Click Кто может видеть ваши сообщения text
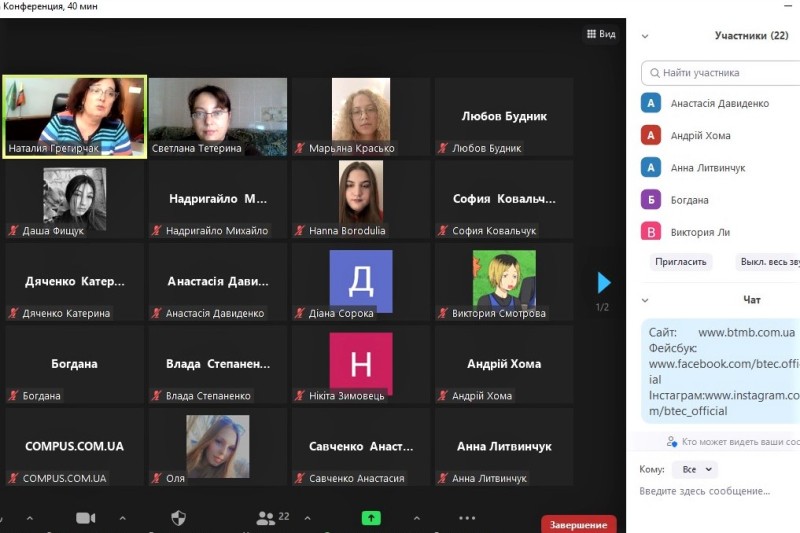The height and width of the screenshot is (533, 800). (x=741, y=442)
